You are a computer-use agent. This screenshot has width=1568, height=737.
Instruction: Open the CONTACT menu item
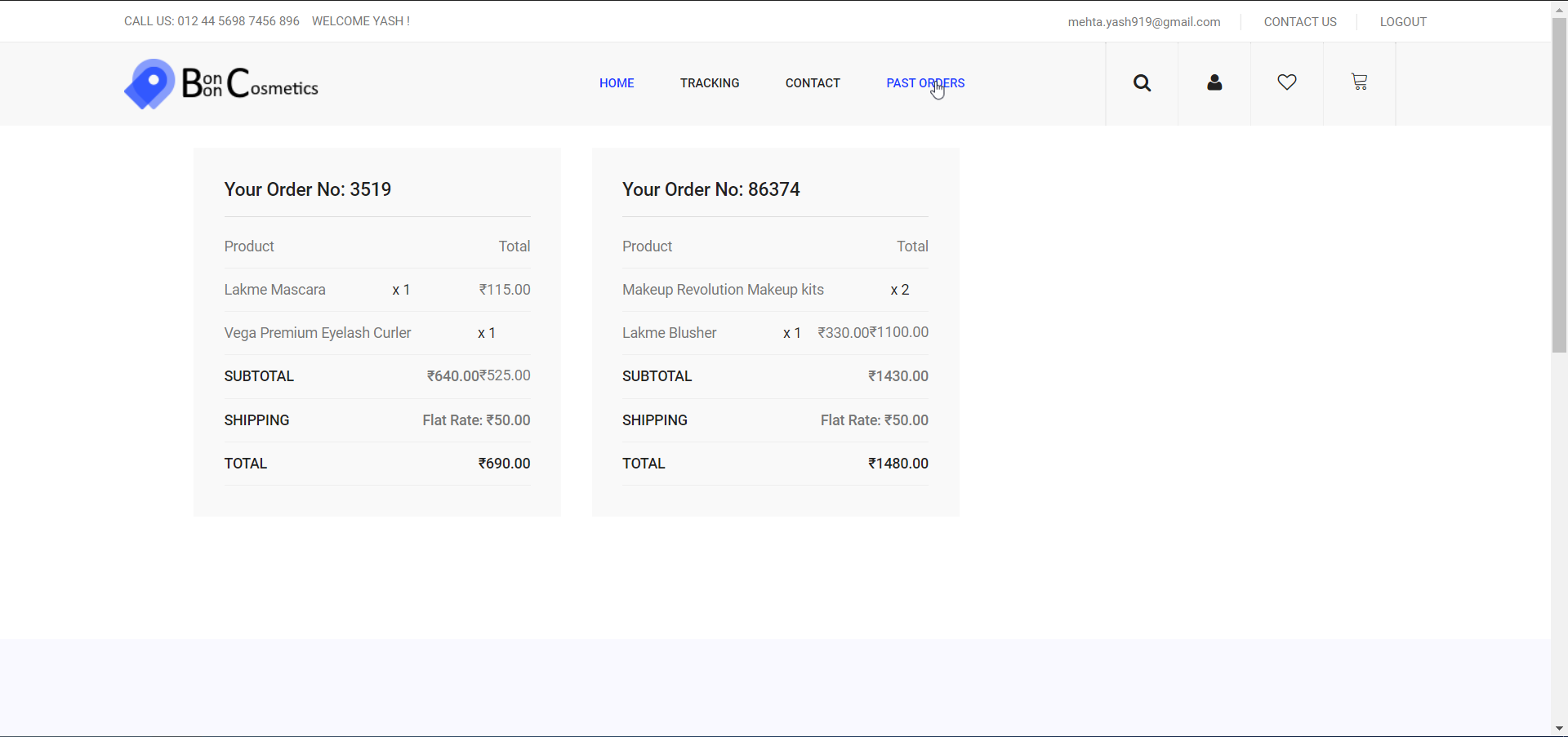coord(813,83)
